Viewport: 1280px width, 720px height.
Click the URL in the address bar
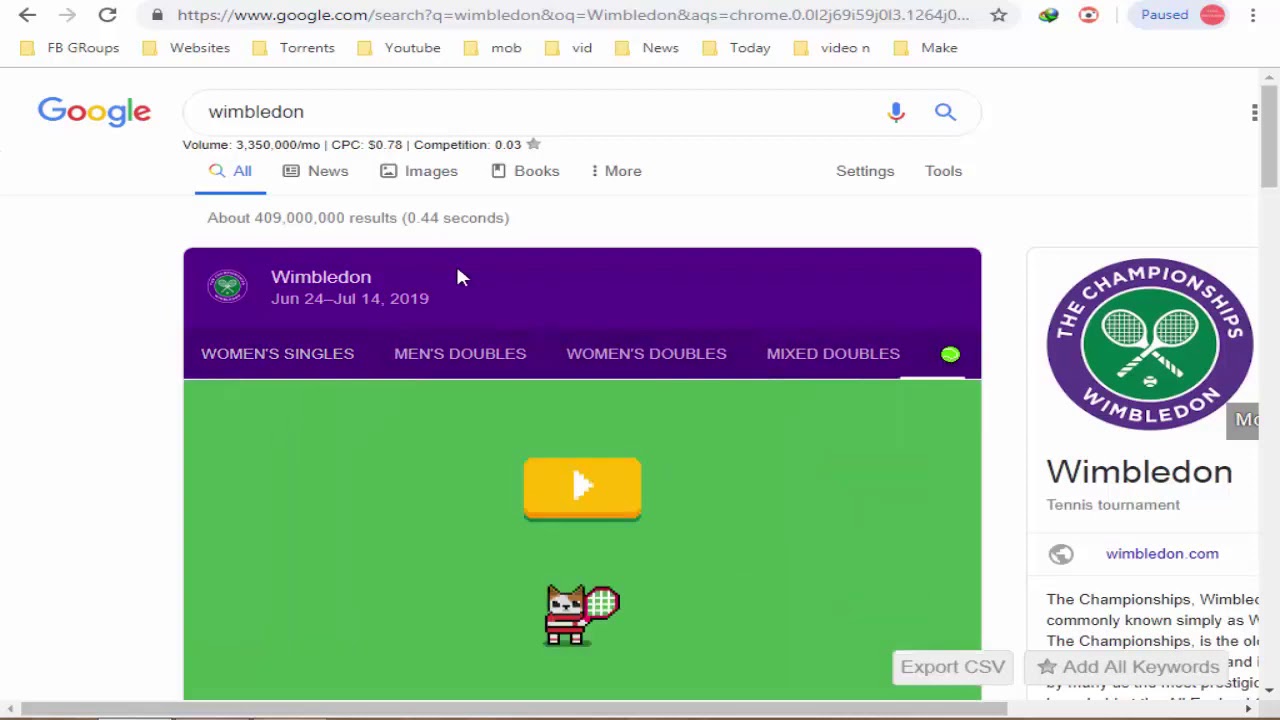pyautogui.click(x=573, y=15)
